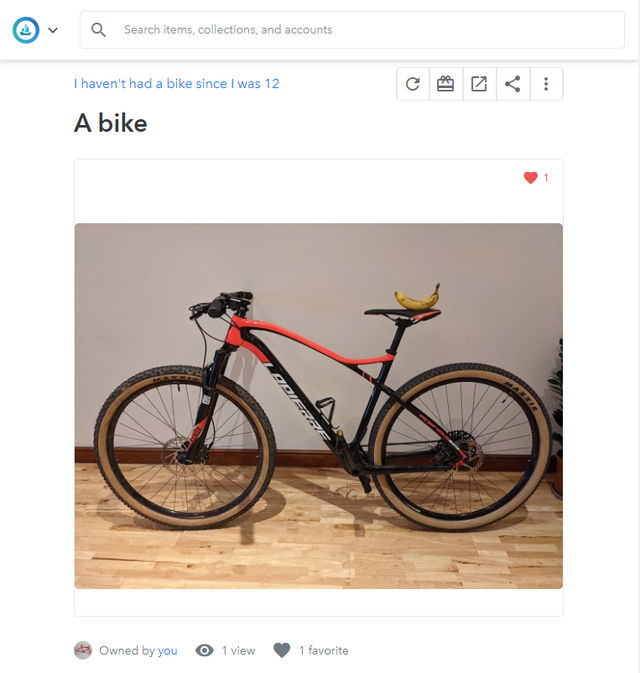The image size is (640, 673).
Task: Open the three-dot more options menu
Action: 546,84
